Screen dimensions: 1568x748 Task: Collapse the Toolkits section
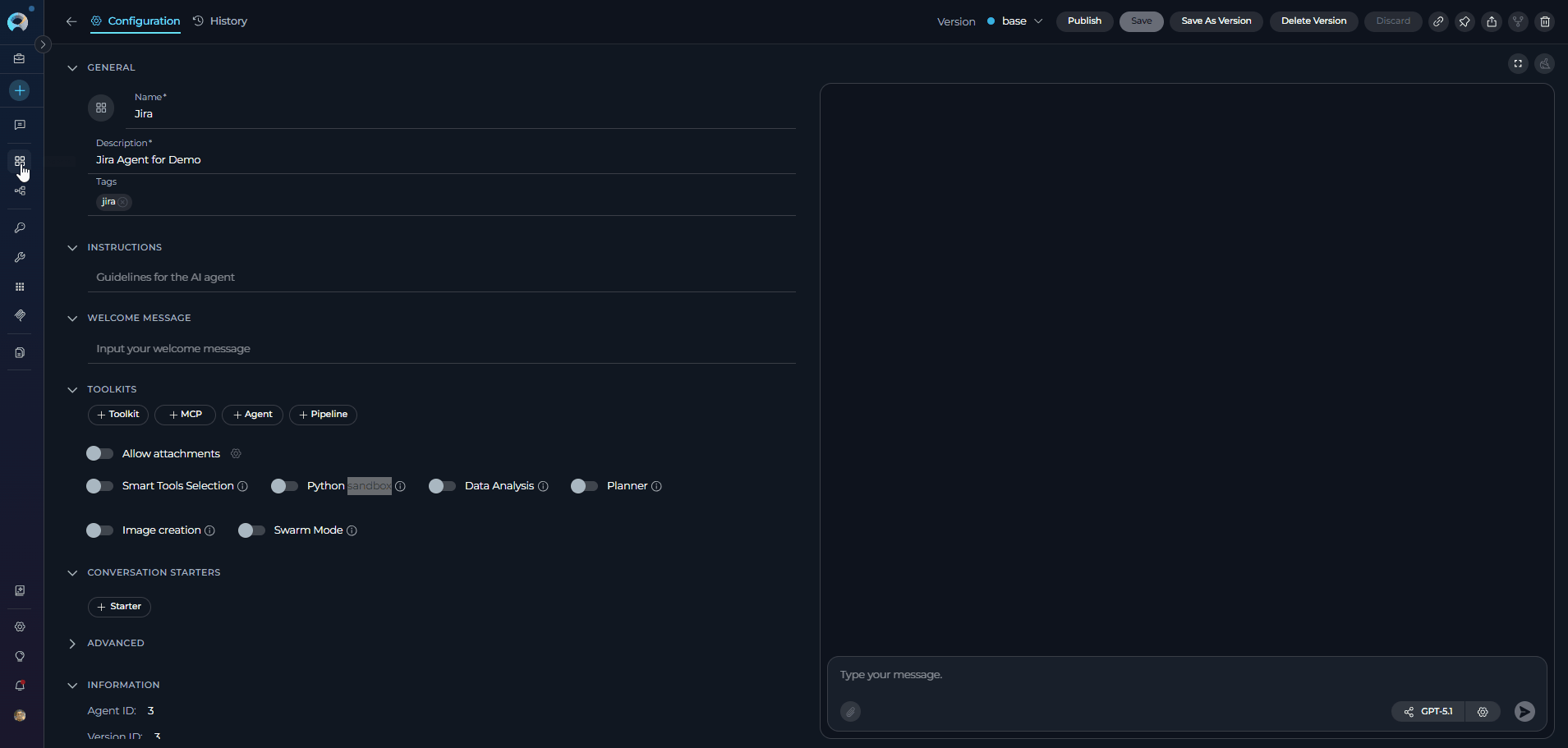72,390
